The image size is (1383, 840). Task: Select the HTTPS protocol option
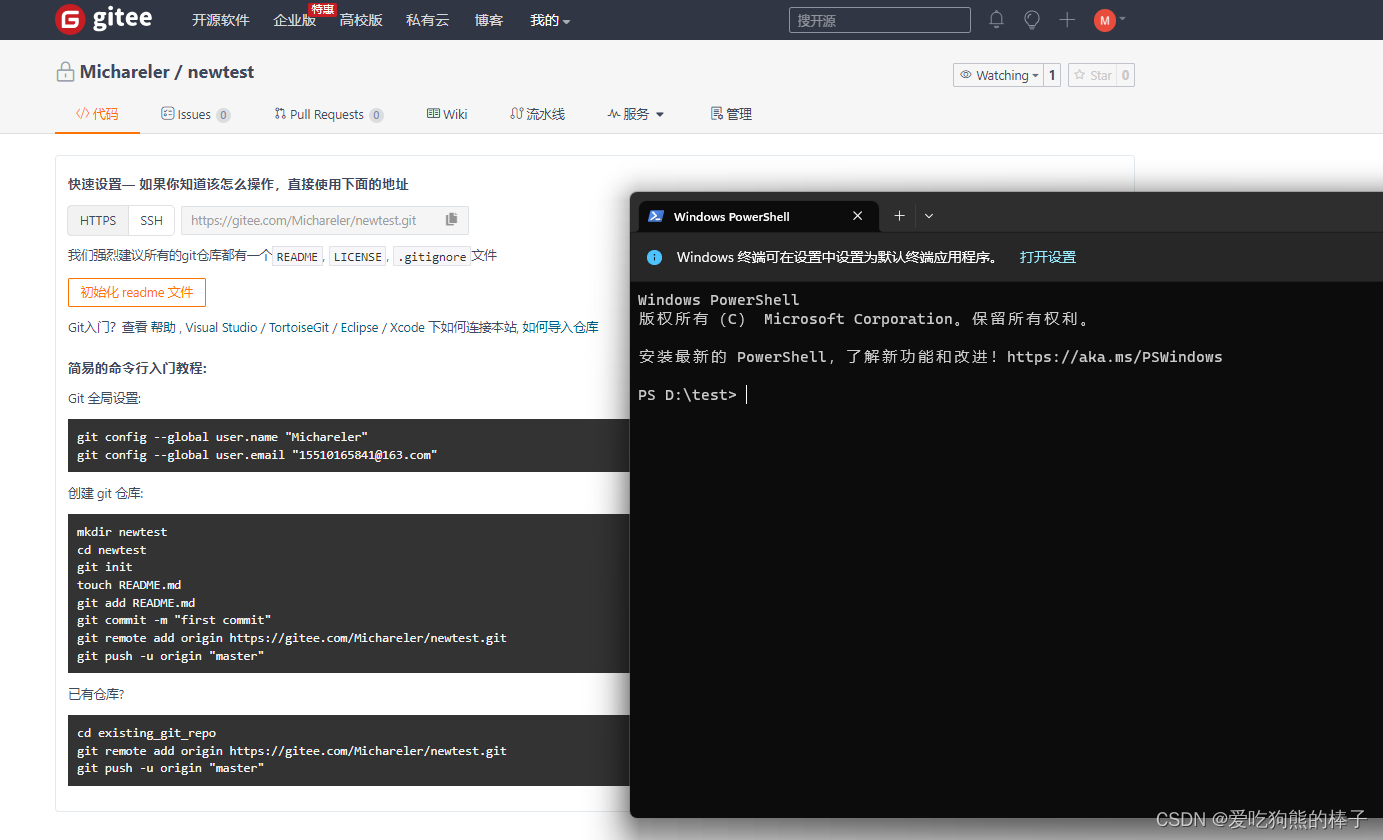pos(98,220)
